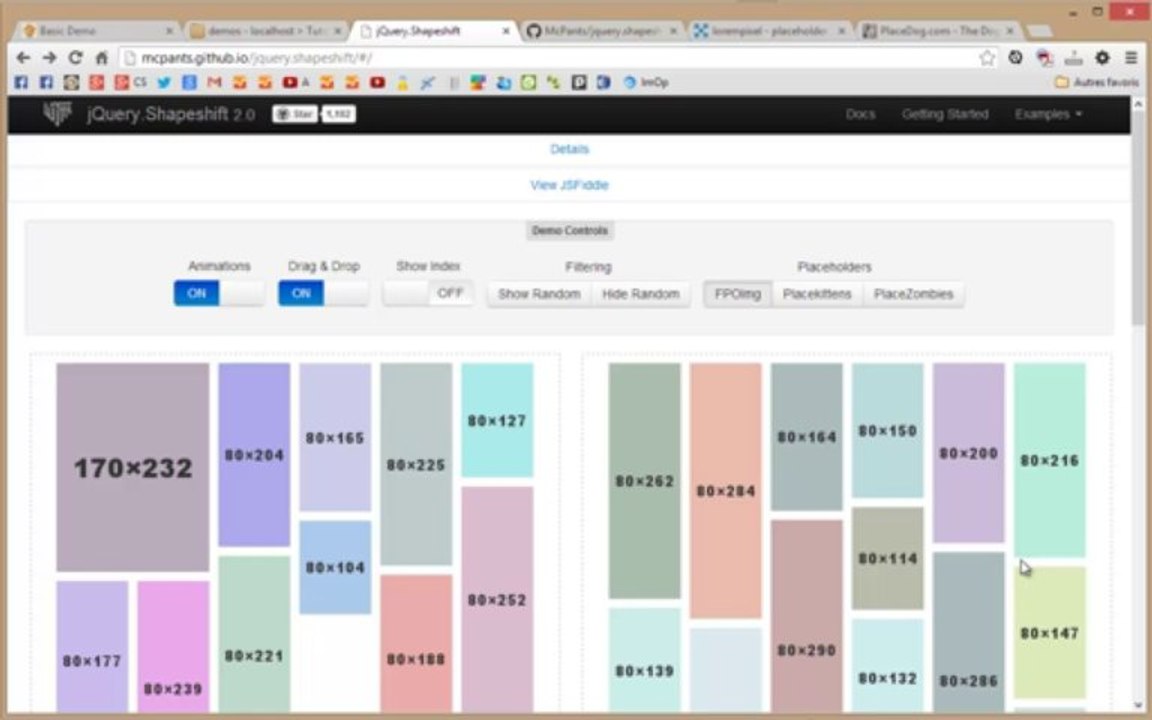This screenshot has width=1152, height=720.
Task: Select the Placekittens placeholder option
Action: click(817, 294)
